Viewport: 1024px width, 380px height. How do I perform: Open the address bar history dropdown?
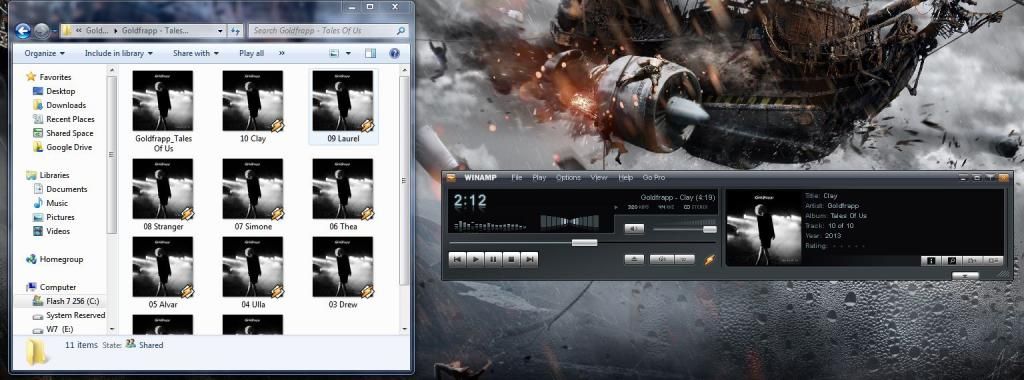point(219,31)
